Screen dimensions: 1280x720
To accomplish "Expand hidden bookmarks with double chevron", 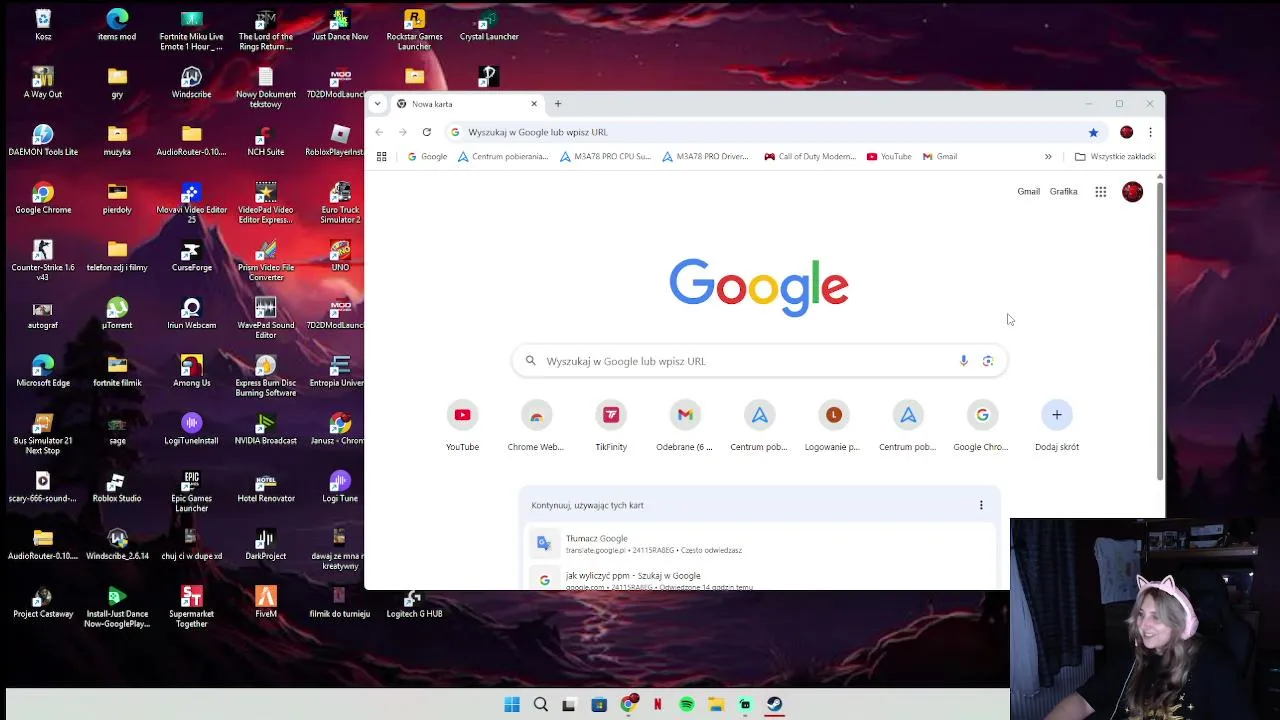I will click(x=1048, y=157).
